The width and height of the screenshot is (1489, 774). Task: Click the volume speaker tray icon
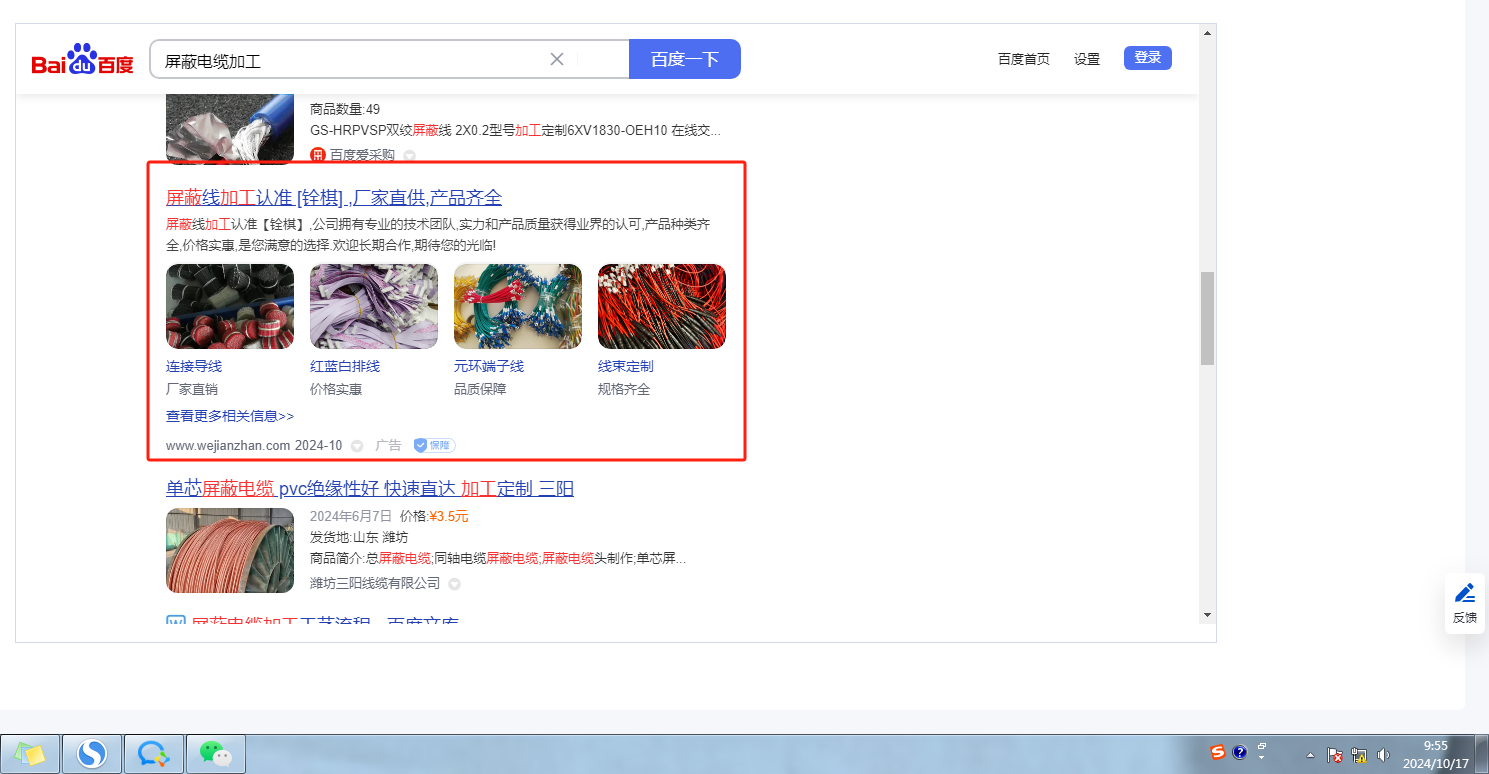(1384, 755)
